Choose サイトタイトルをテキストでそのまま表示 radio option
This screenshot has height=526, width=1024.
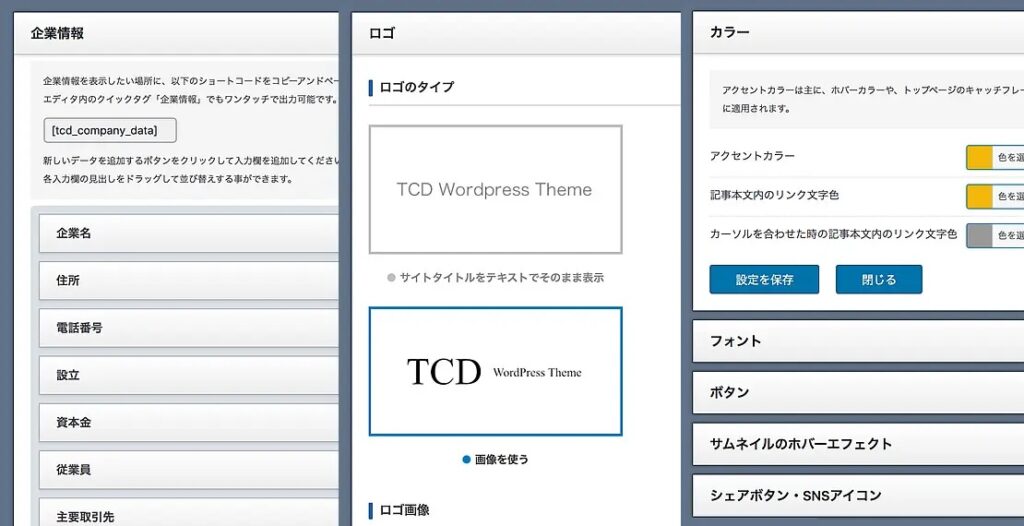496,278
